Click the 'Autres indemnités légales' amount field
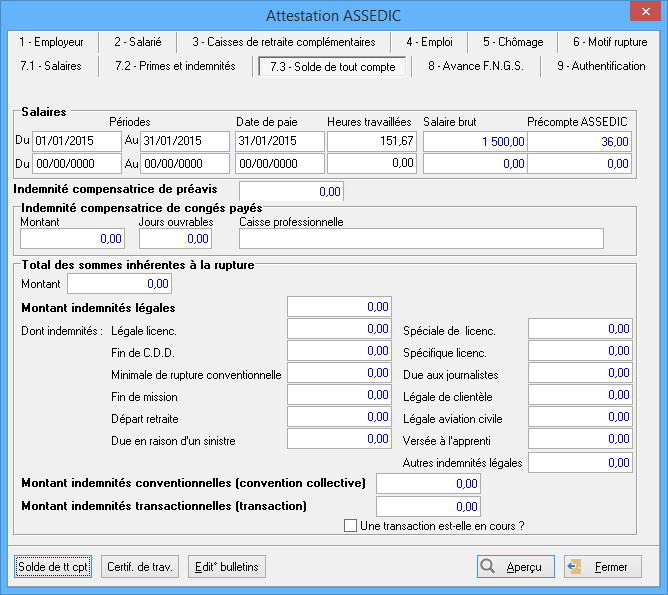 point(579,463)
